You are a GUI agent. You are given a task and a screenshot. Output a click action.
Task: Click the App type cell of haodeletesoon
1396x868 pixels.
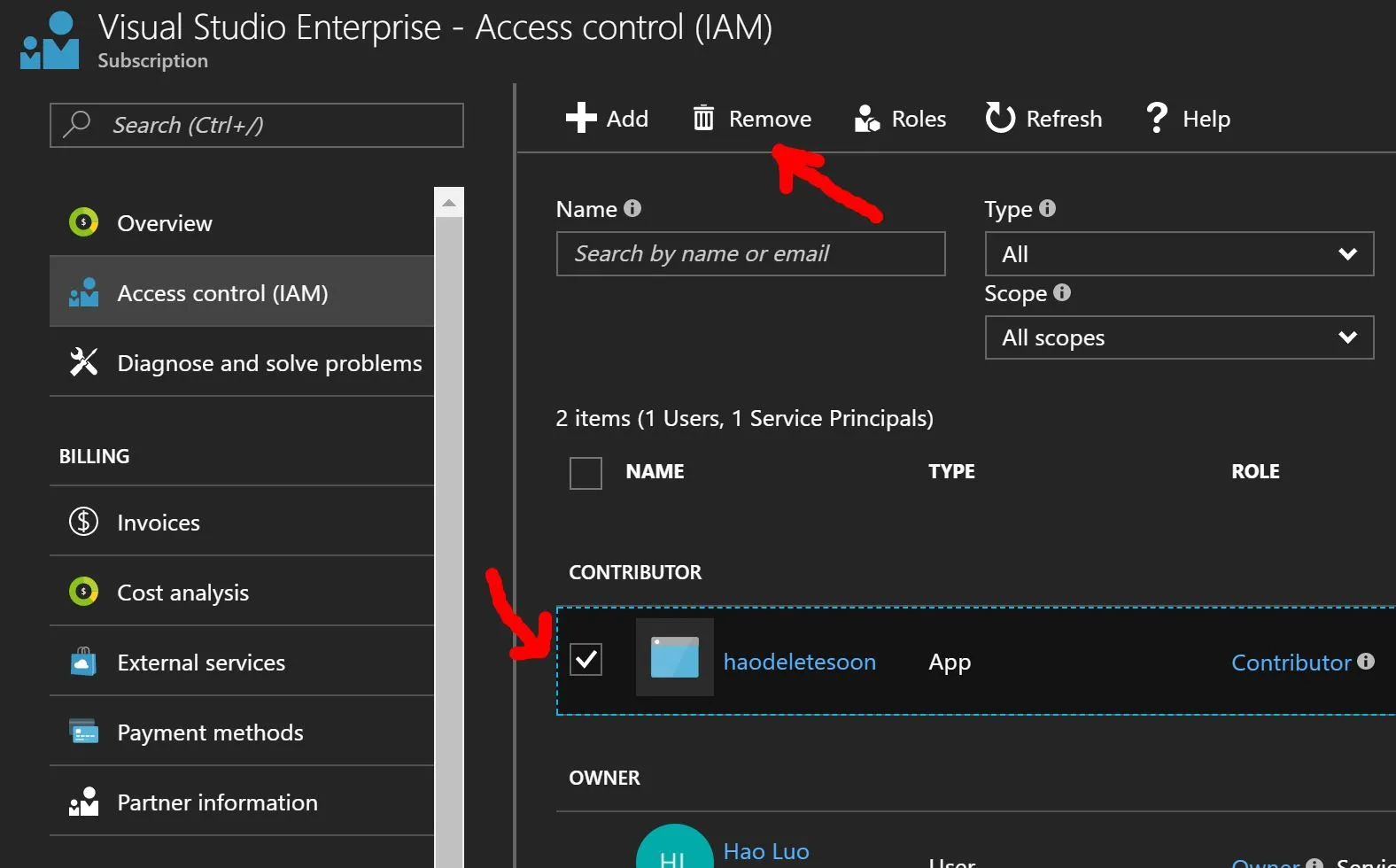pos(950,663)
